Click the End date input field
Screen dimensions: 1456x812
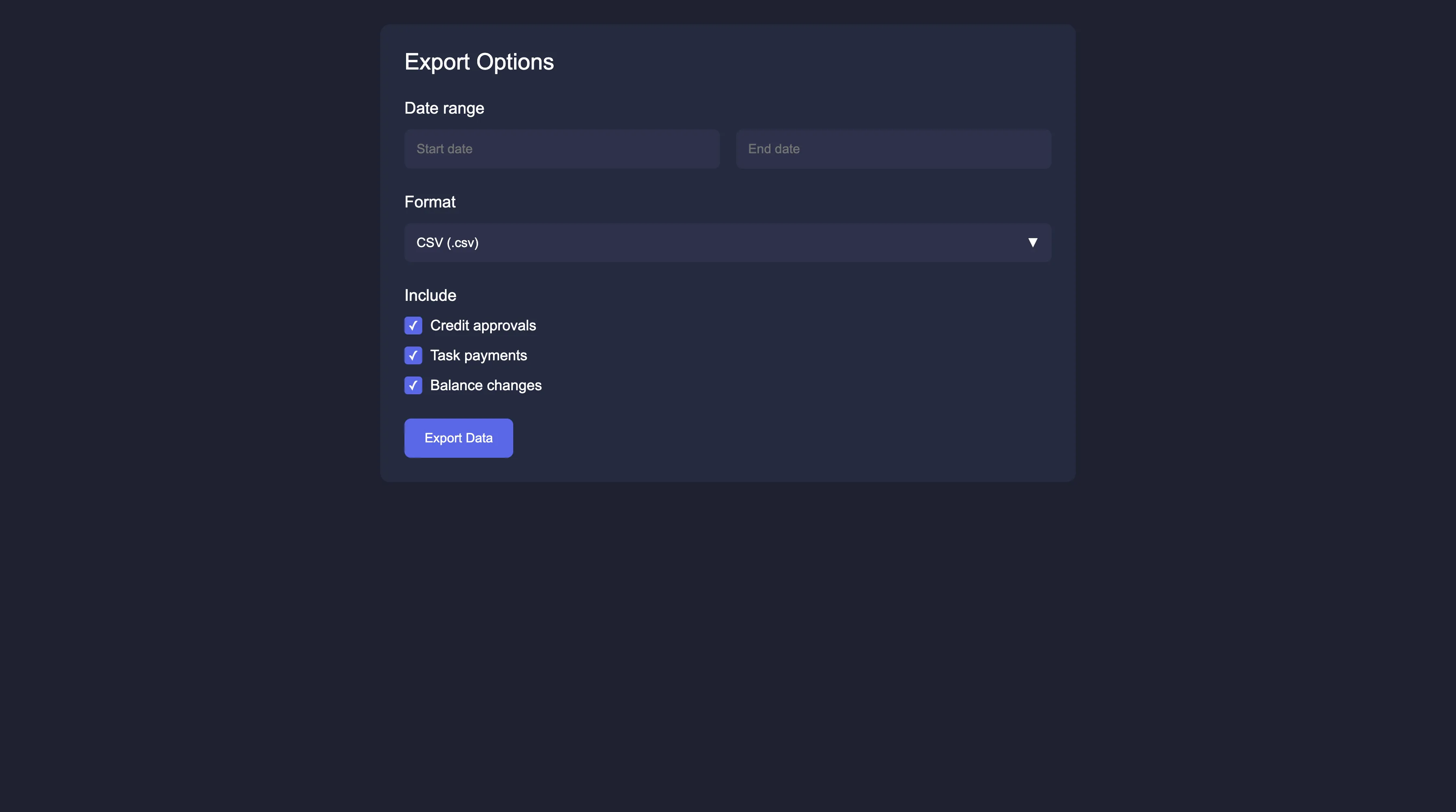pyautogui.click(x=893, y=149)
